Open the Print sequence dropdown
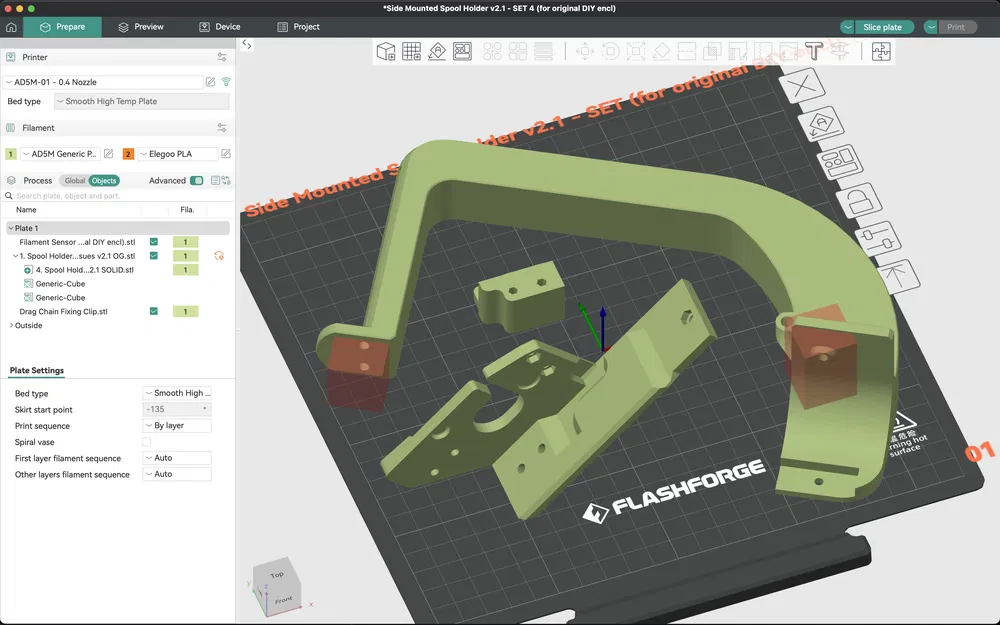The image size is (1000, 625). tap(177, 426)
